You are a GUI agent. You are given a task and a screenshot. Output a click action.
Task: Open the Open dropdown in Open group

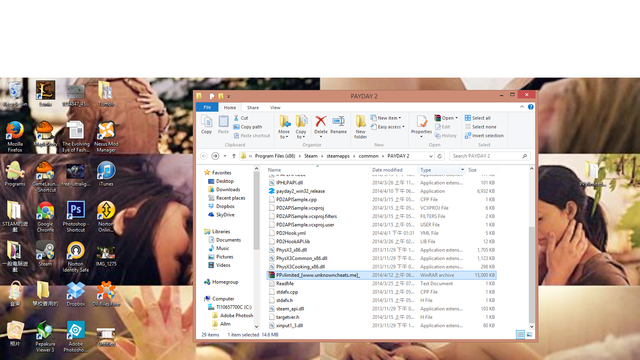pos(446,118)
